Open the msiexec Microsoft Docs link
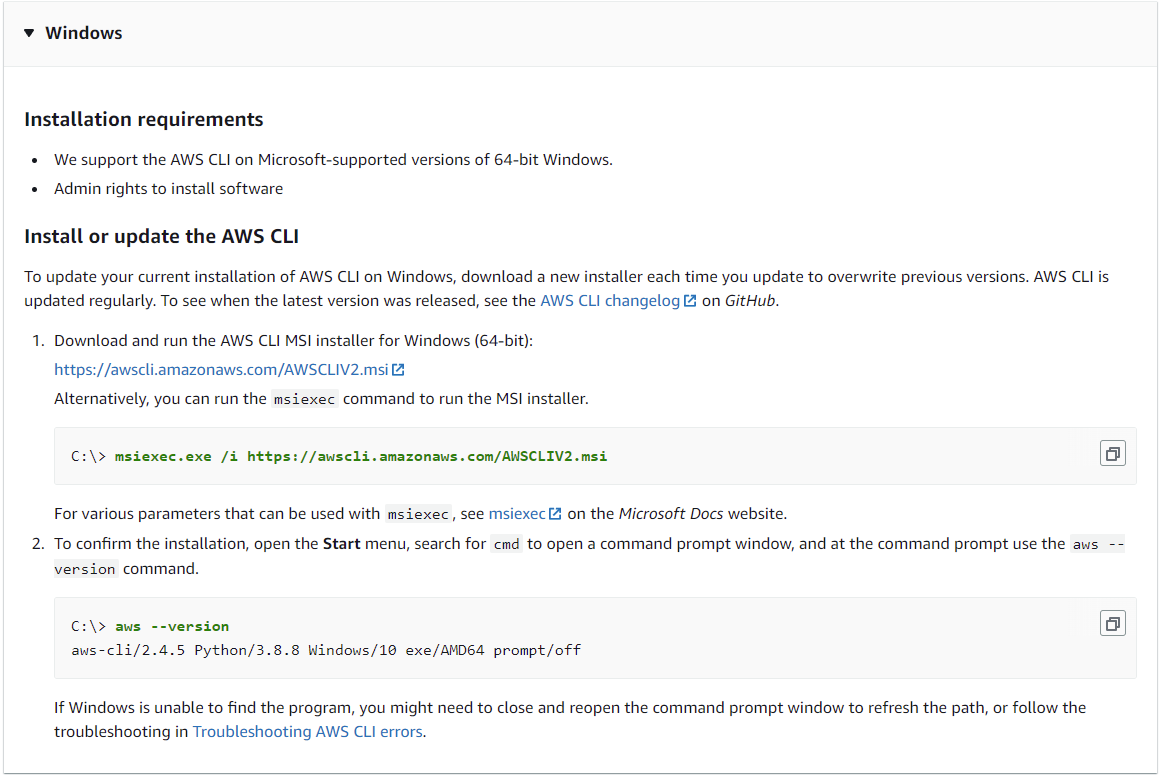The image size is (1165, 776). (517, 513)
